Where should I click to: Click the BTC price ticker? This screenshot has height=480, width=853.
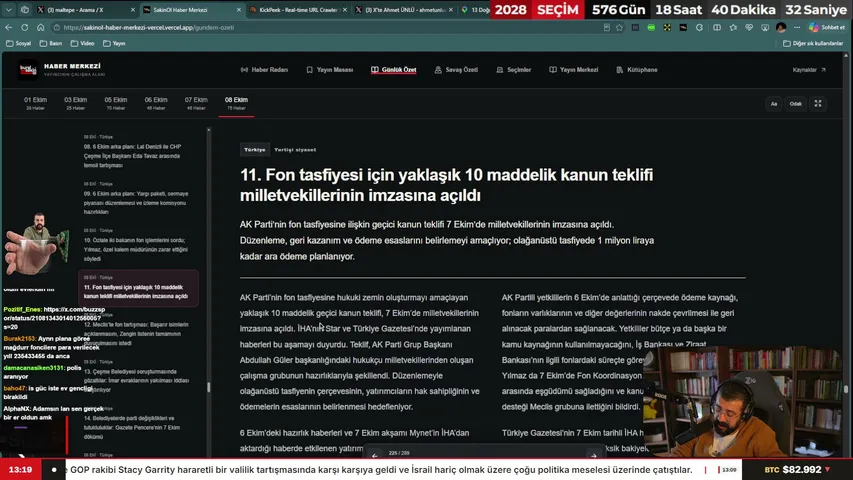[798, 470]
